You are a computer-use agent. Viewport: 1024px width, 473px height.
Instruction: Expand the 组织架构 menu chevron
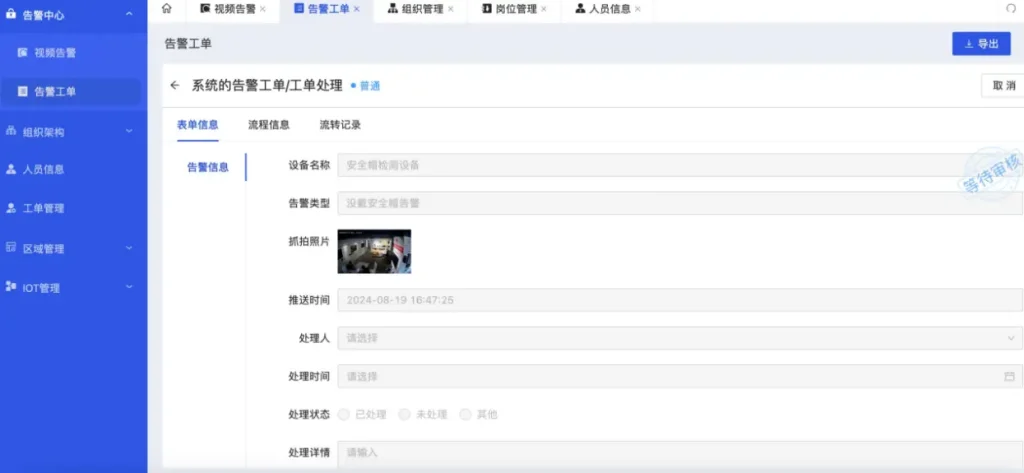coord(129,131)
